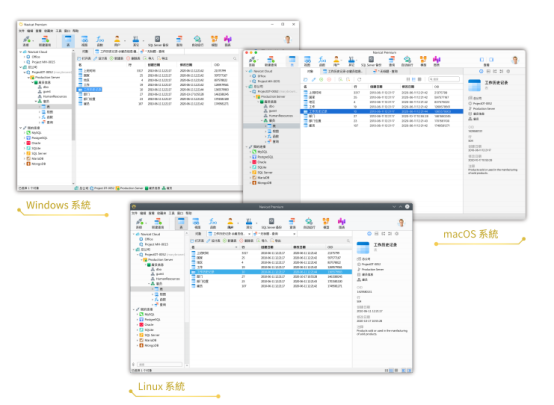Click New Table button in Linux window
Image resolution: width=554 pixels, height=405 pixels.
pyautogui.click(x=230, y=241)
